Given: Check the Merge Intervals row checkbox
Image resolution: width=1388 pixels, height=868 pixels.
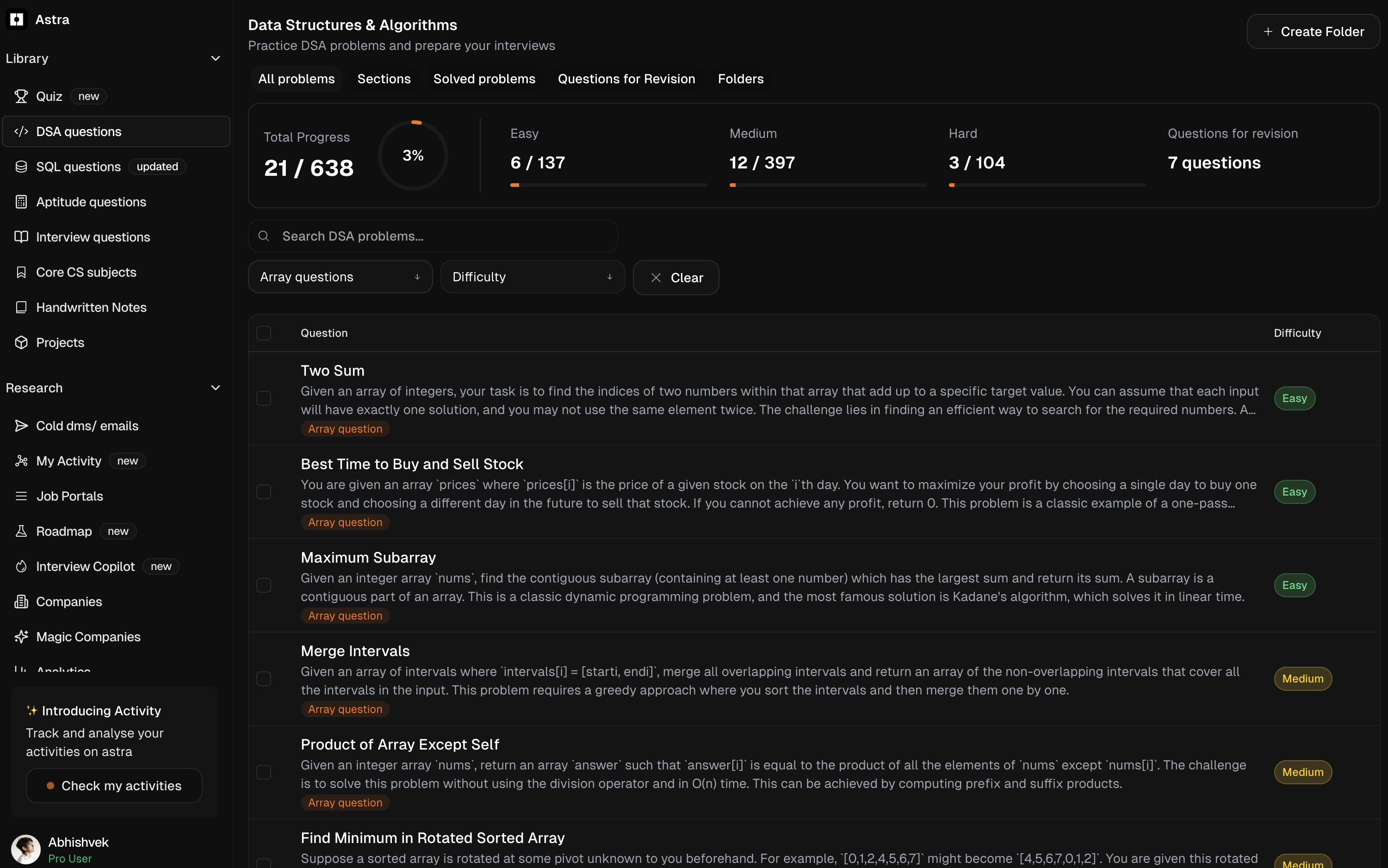Looking at the screenshot, I should coord(263,679).
